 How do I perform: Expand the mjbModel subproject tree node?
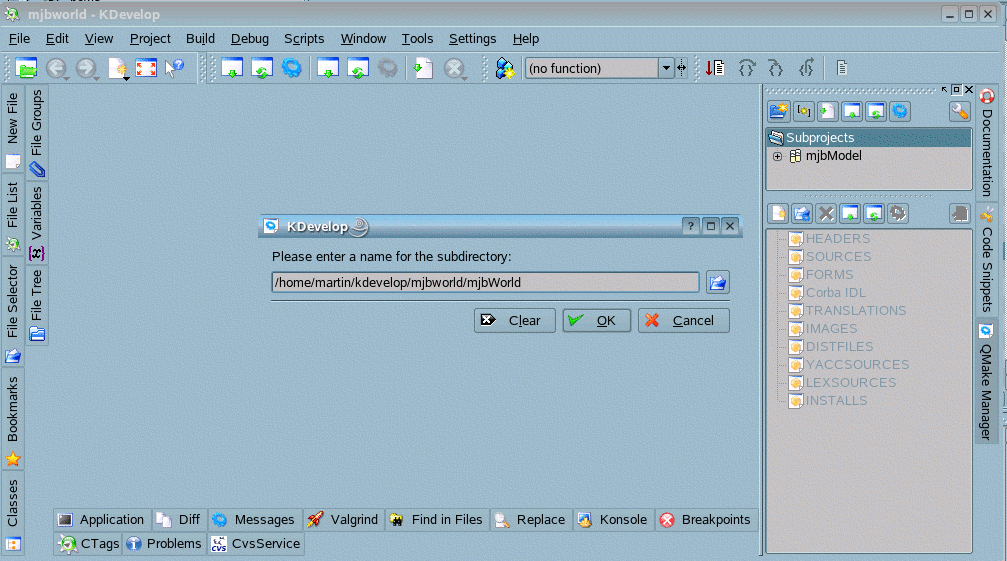pos(777,156)
